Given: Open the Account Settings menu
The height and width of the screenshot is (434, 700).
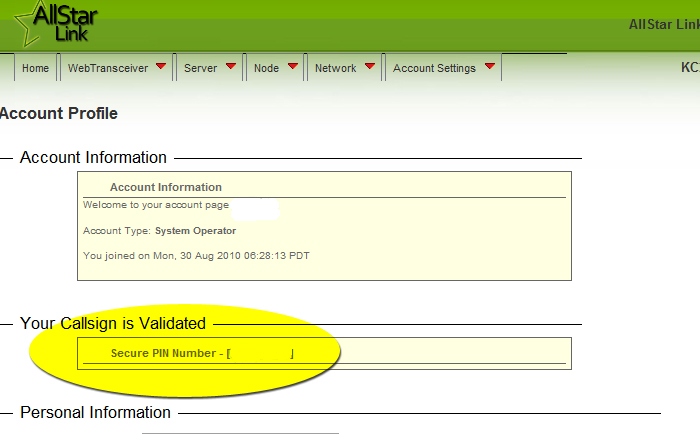Looking at the screenshot, I should pyautogui.click(x=434, y=68).
